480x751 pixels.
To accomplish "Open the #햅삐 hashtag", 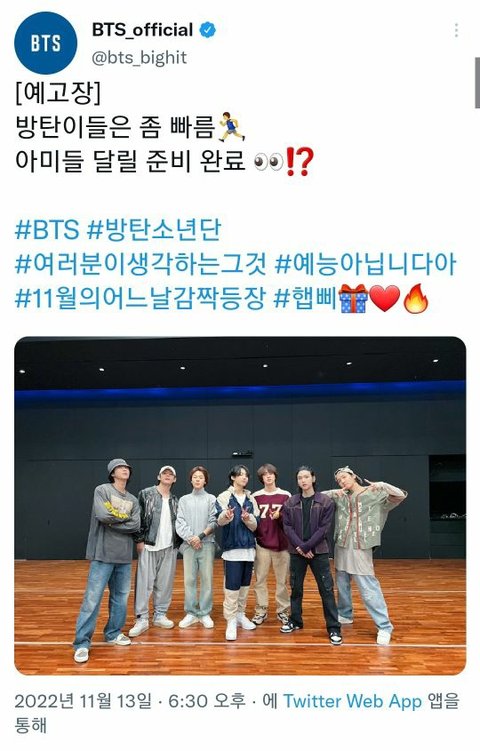I will click(x=305, y=298).
